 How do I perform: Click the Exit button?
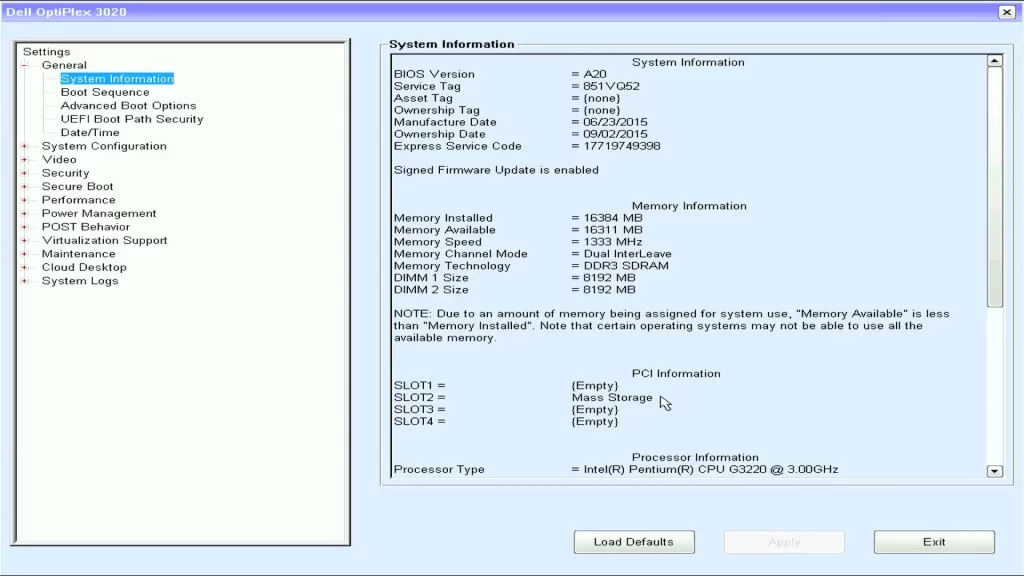coord(934,541)
